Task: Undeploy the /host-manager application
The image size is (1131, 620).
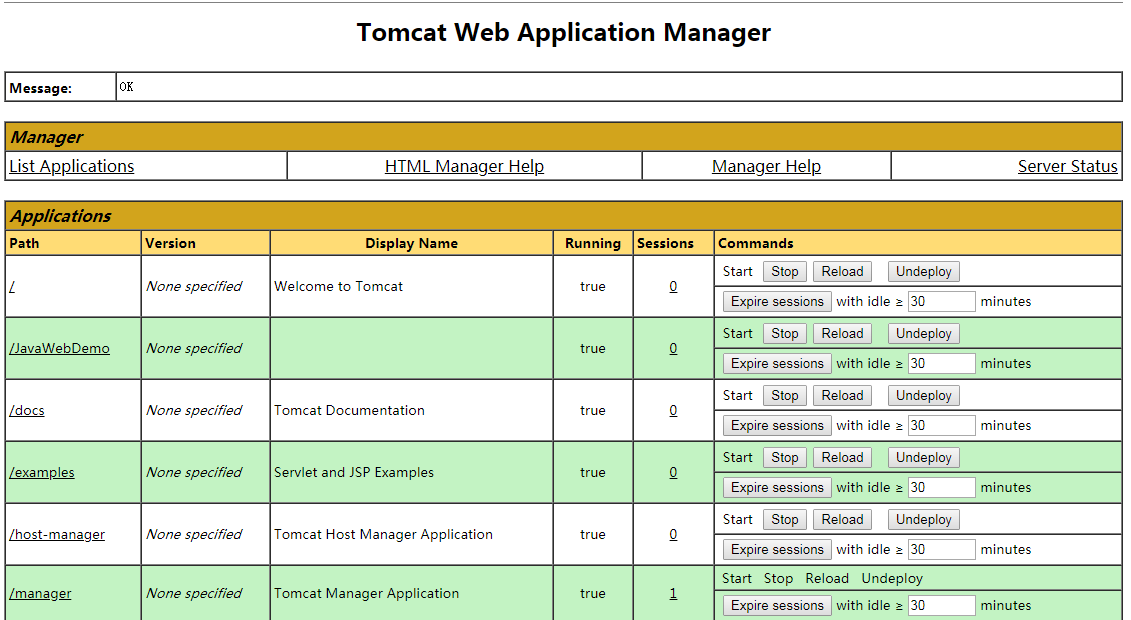Action: click(924, 520)
